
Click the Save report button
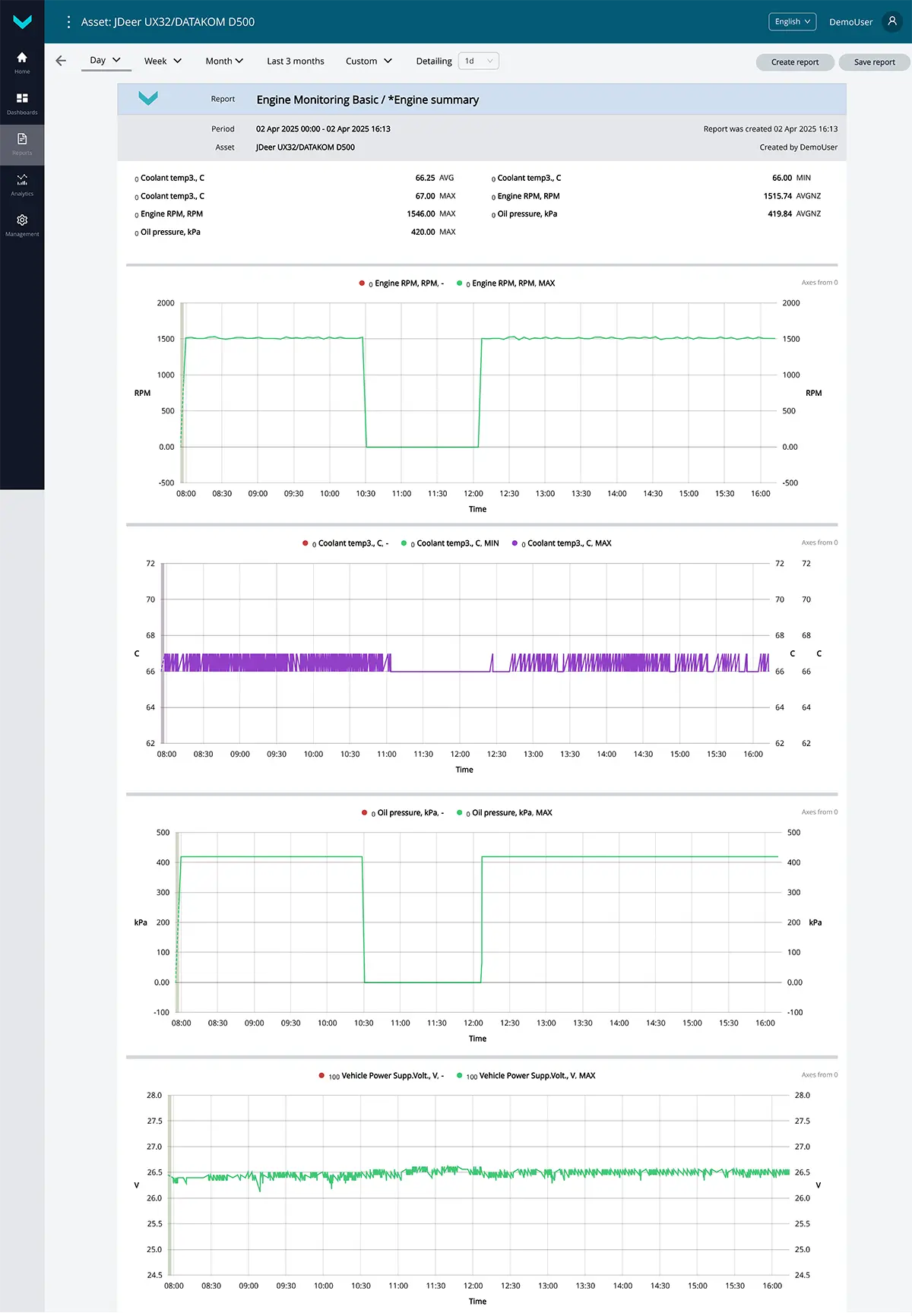pos(874,62)
